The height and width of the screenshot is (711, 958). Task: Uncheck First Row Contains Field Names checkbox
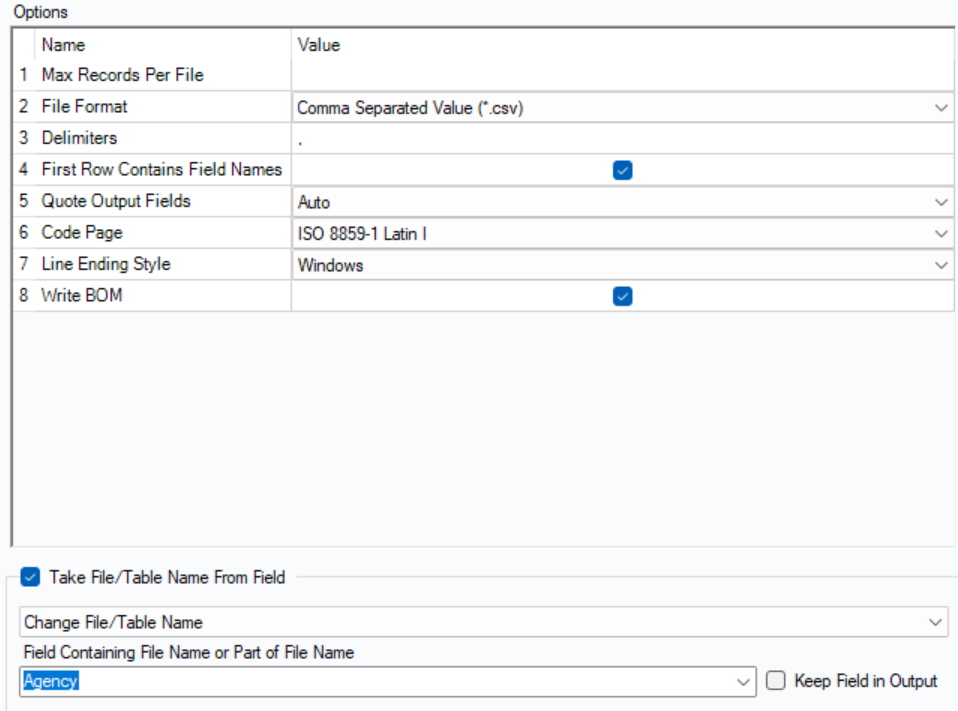(x=622, y=170)
